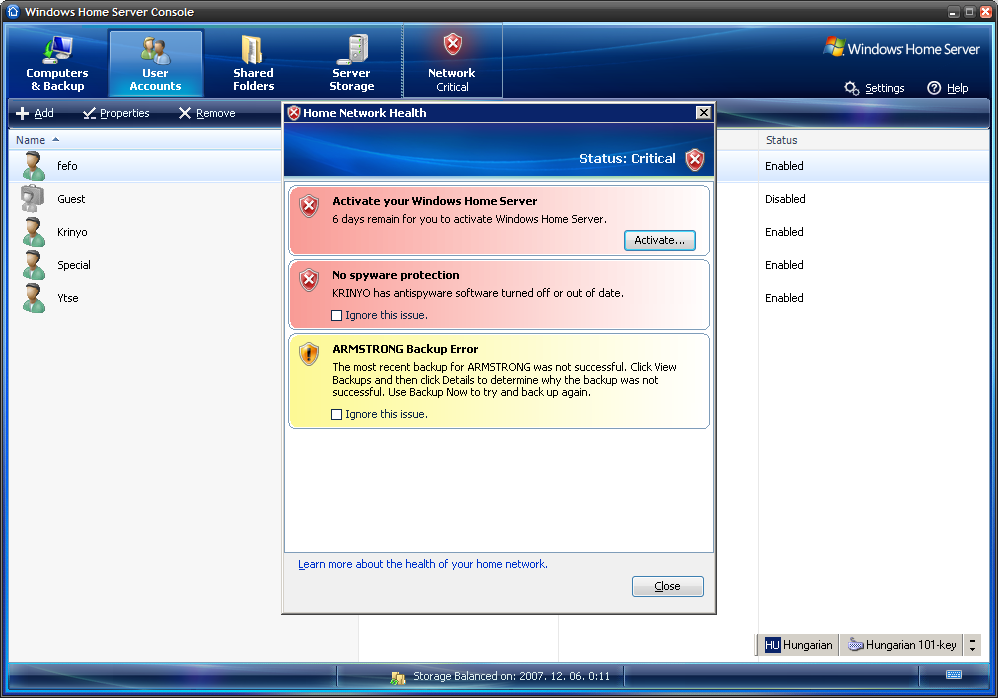Click the console house icon in title bar
This screenshot has height=698, width=998.
[13, 11]
